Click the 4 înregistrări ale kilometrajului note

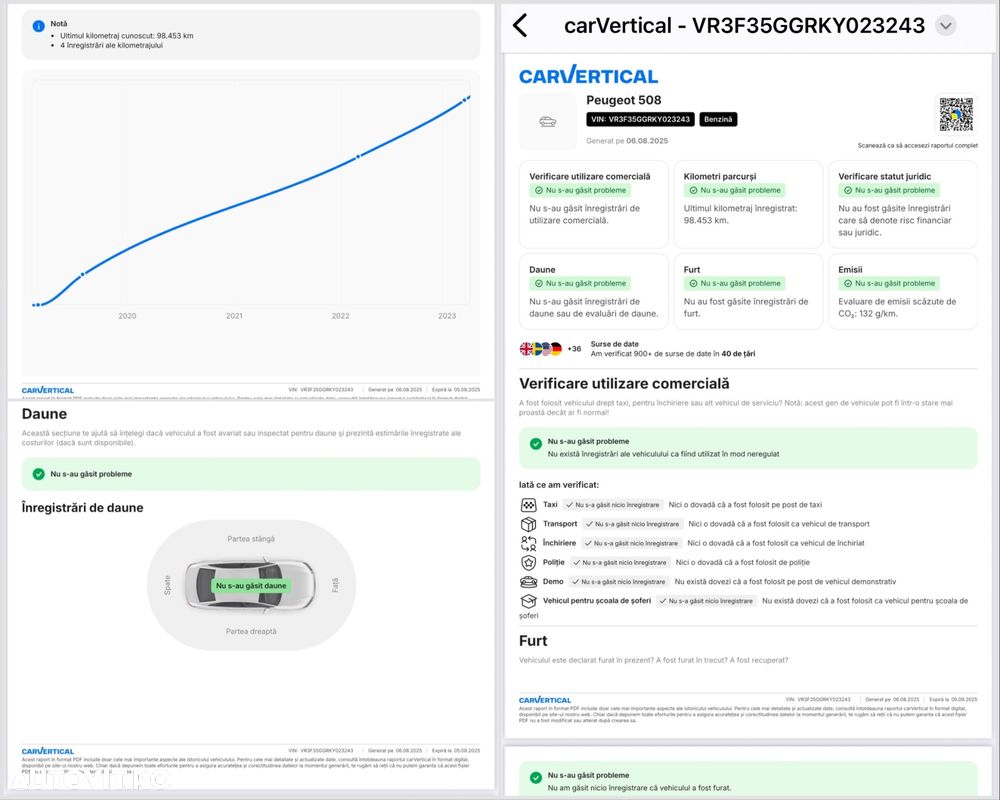tap(112, 45)
